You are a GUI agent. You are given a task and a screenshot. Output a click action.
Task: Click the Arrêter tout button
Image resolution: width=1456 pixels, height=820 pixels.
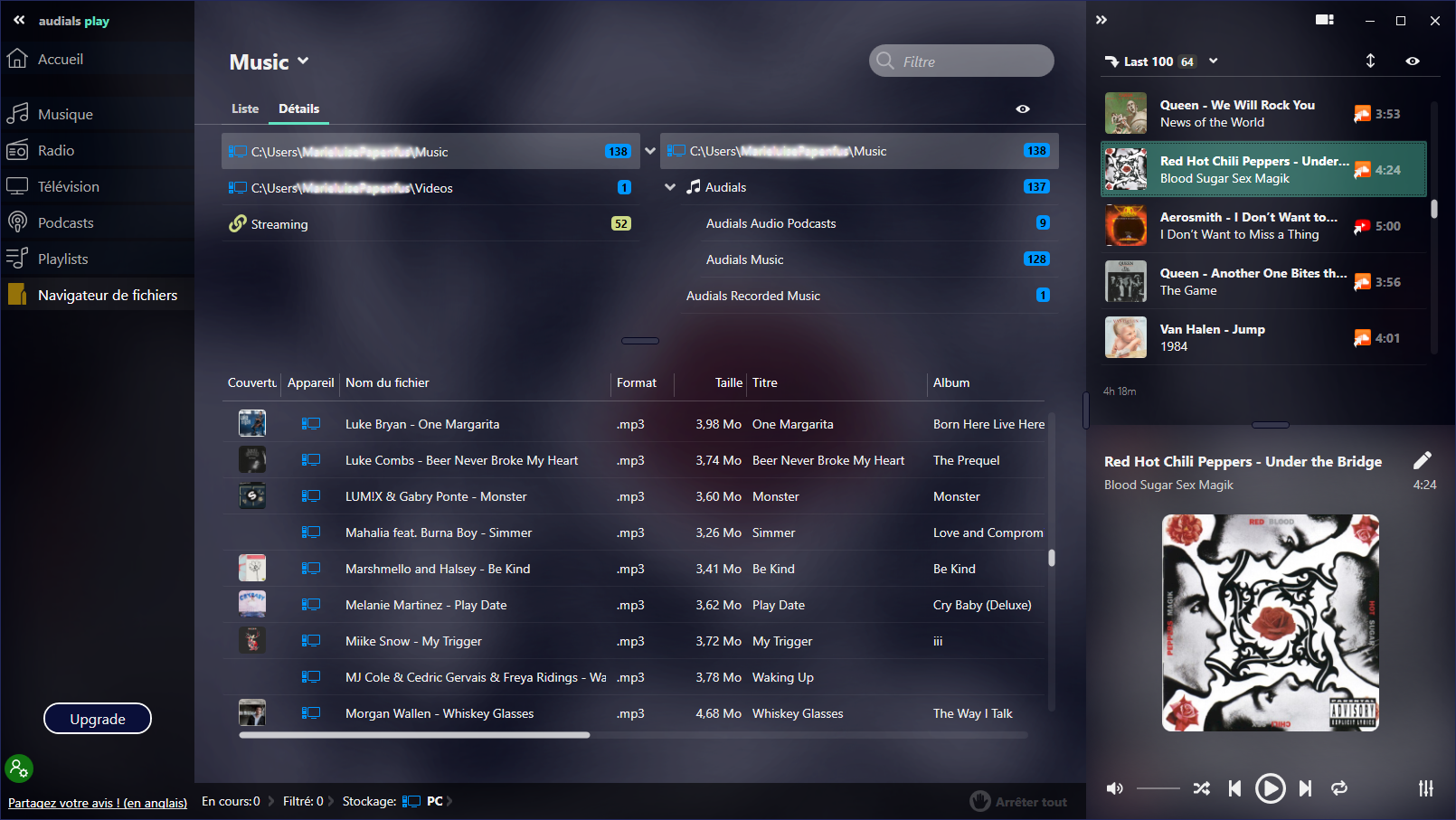(x=1018, y=801)
